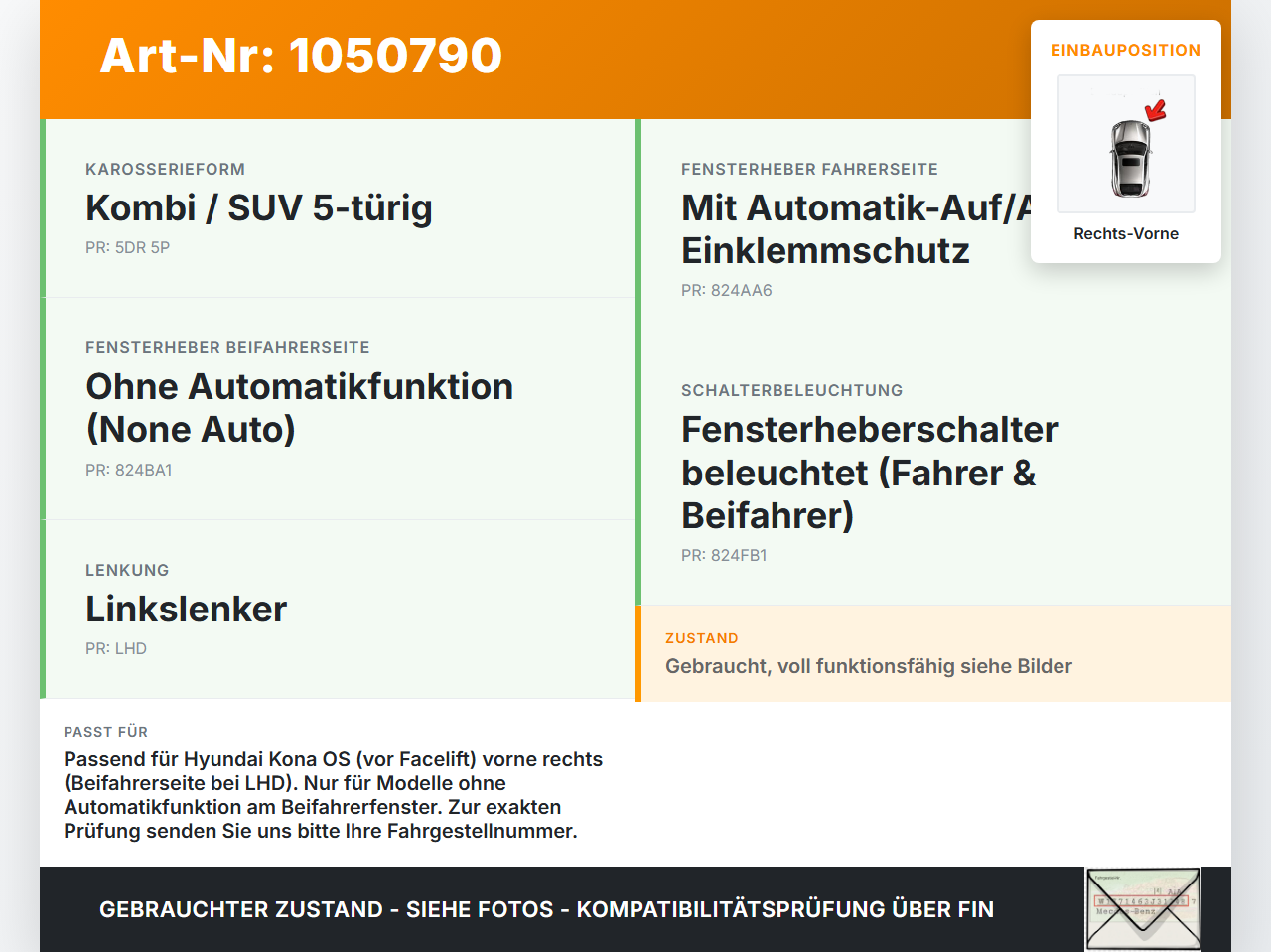The width and height of the screenshot is (1271, 952).
Task: Click the PR: 824AA6 code
Action: click(727, 290)
